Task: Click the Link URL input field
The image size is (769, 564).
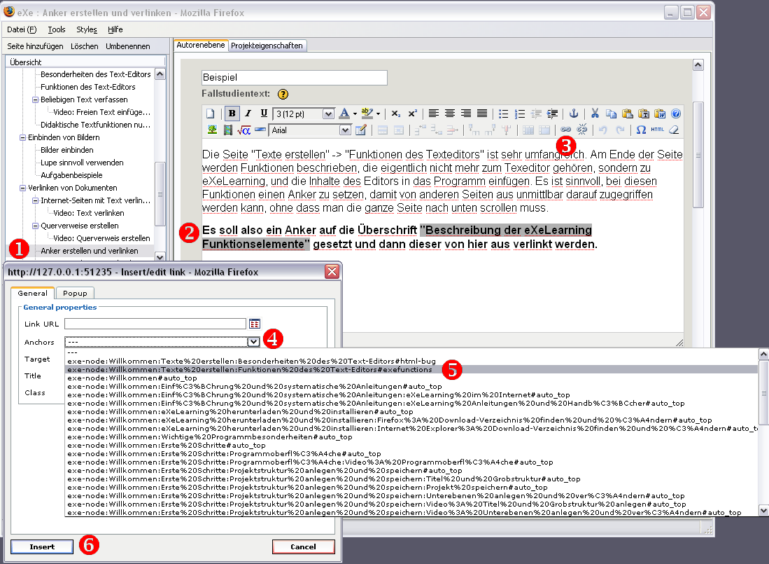Action: click(155, 324)
